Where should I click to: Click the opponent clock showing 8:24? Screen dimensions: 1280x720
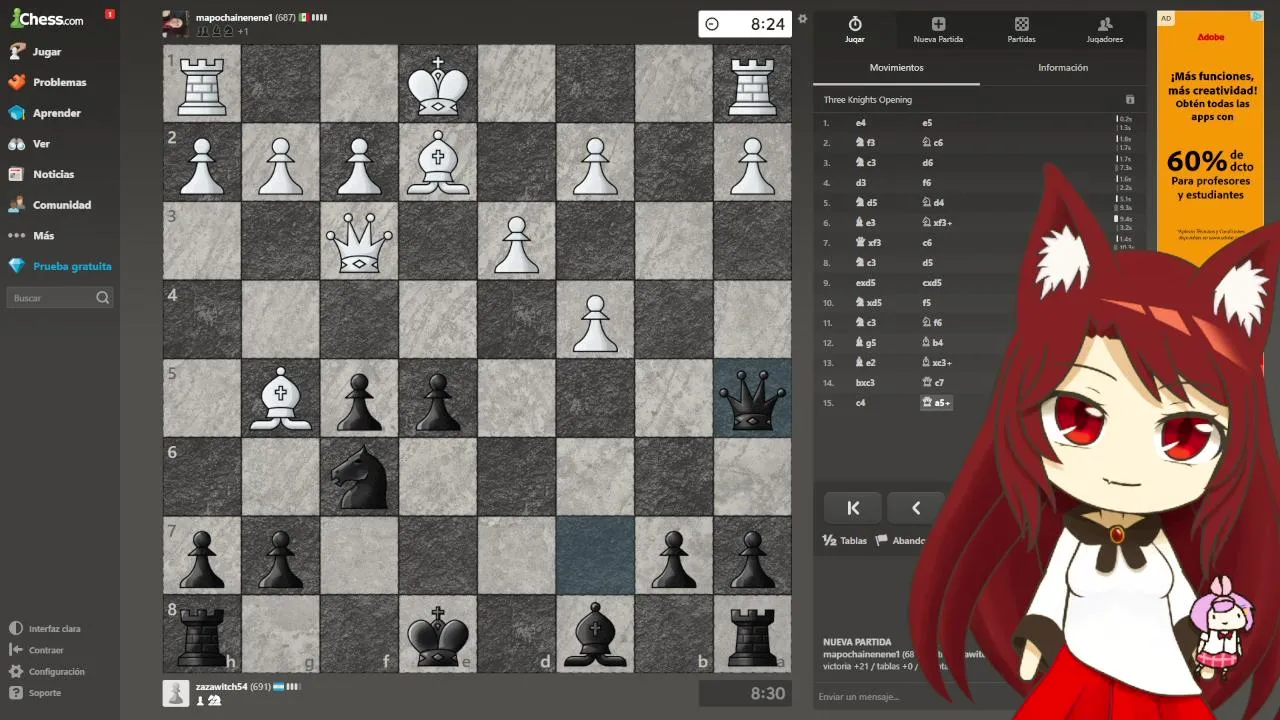[745, 24]
